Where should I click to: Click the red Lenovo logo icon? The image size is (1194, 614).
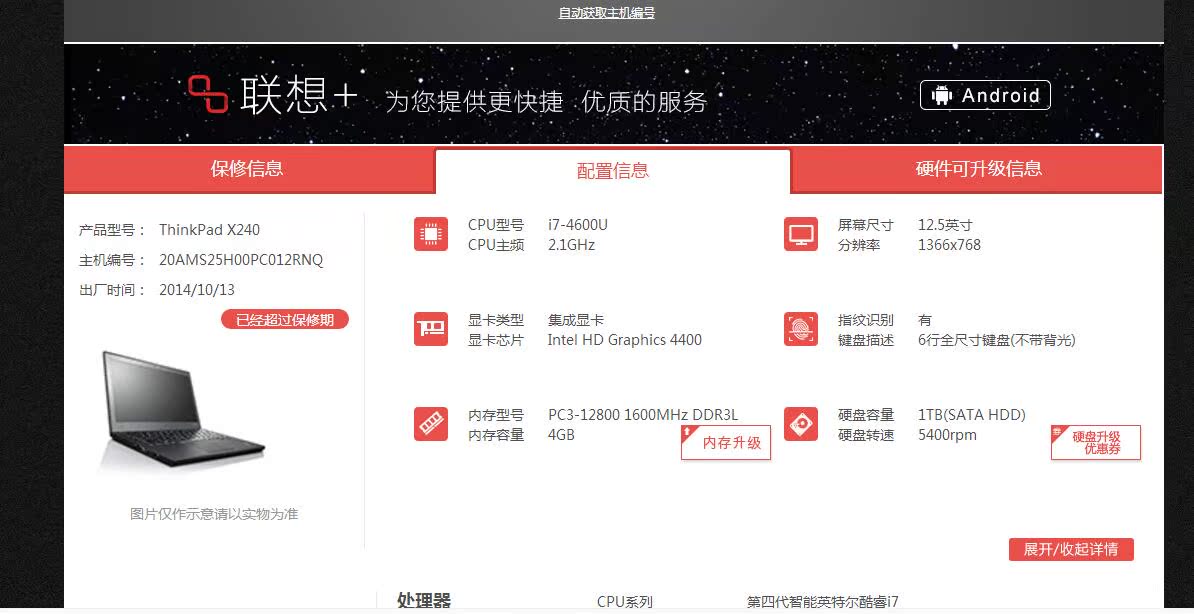208,94
